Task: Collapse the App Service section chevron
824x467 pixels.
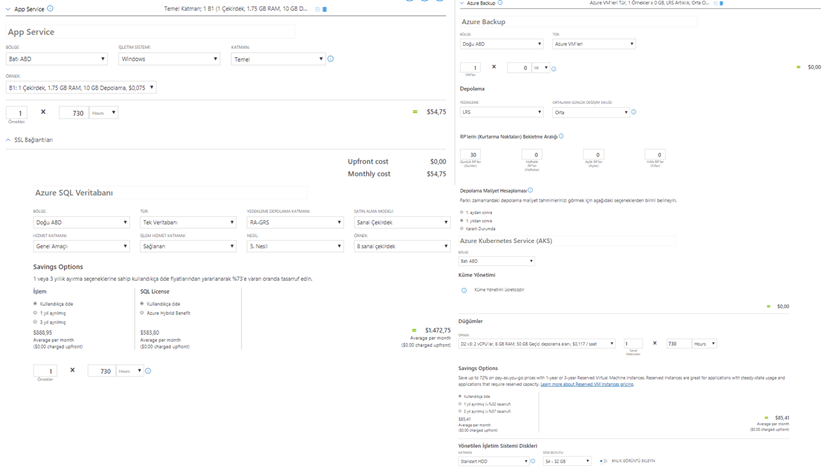Action: click(8, 9)
